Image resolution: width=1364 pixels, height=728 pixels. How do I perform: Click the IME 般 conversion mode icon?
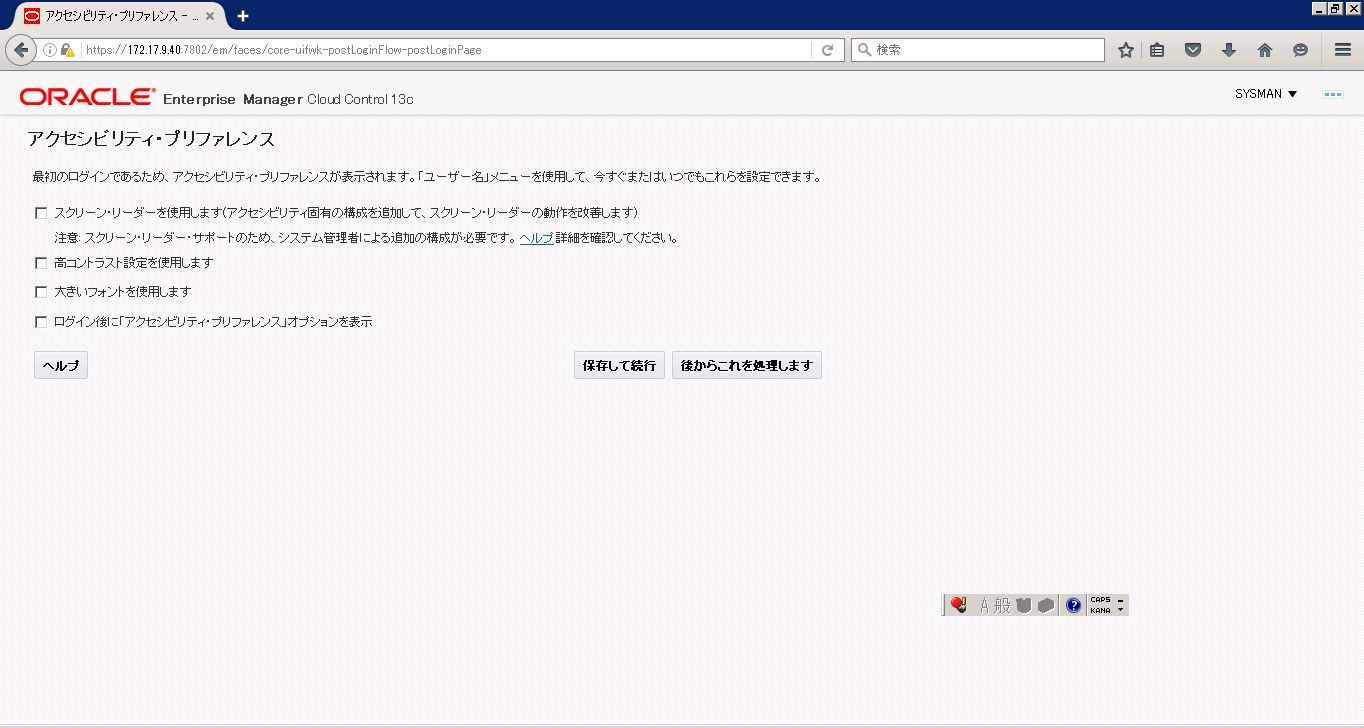1002,606
